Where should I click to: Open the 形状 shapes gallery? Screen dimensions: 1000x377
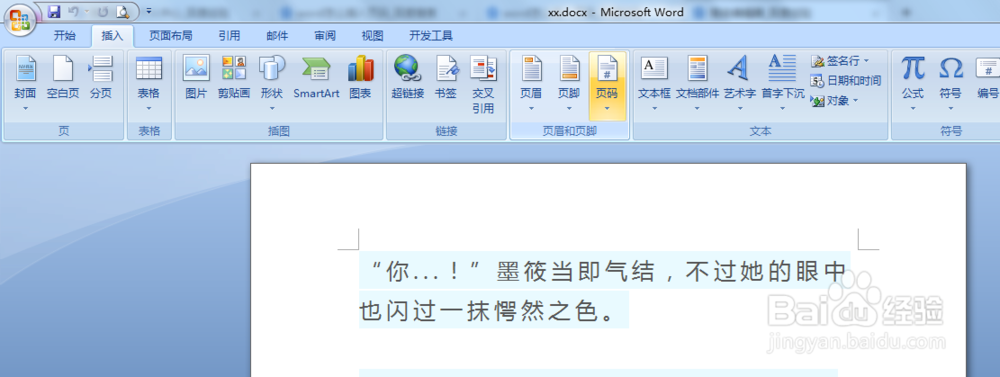pos(272,83)
